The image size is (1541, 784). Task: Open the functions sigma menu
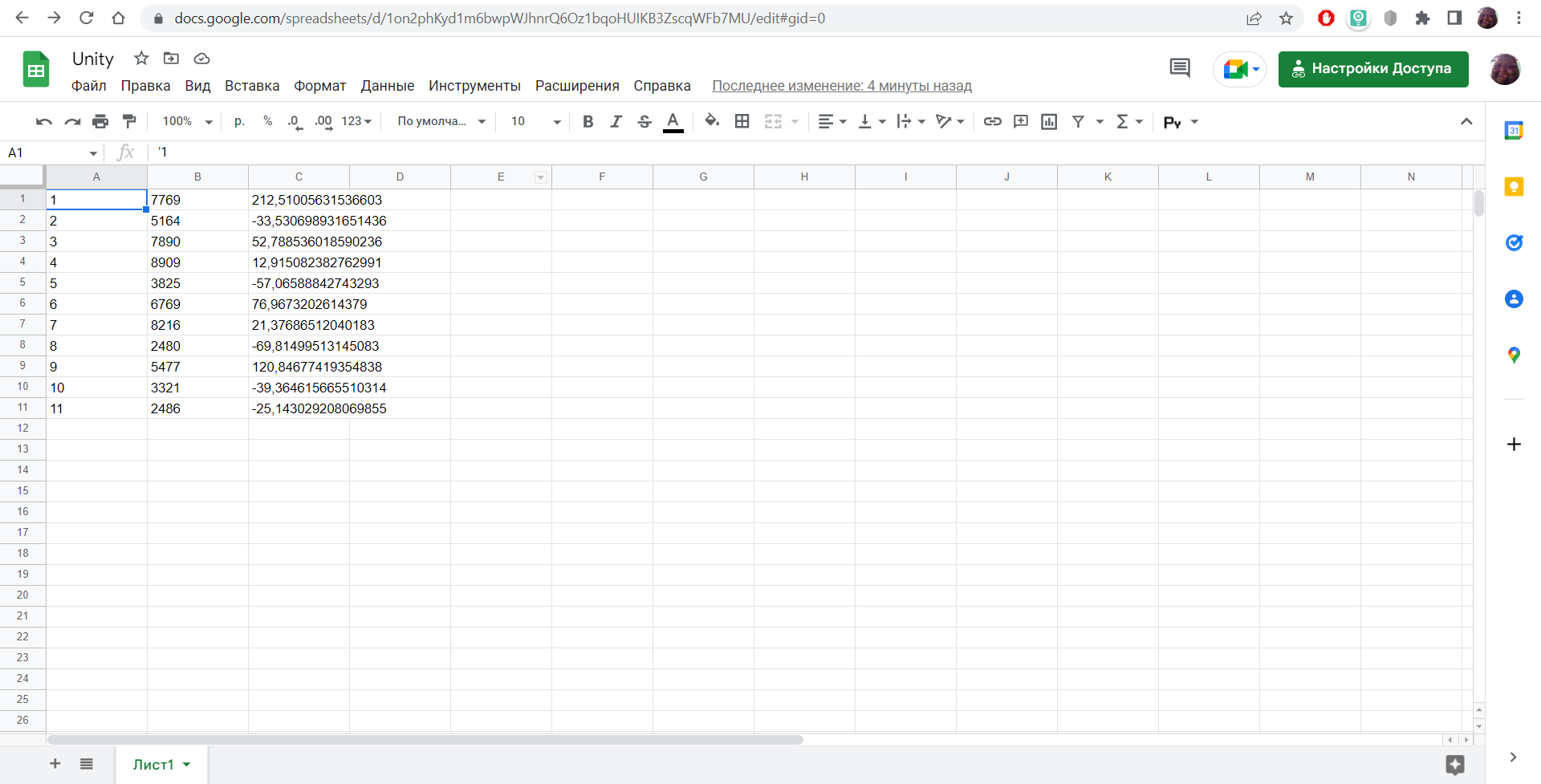1129,122
